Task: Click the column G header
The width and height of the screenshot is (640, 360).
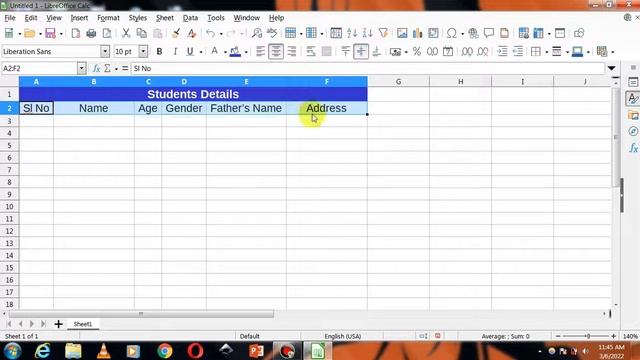Action: (398, 82)
